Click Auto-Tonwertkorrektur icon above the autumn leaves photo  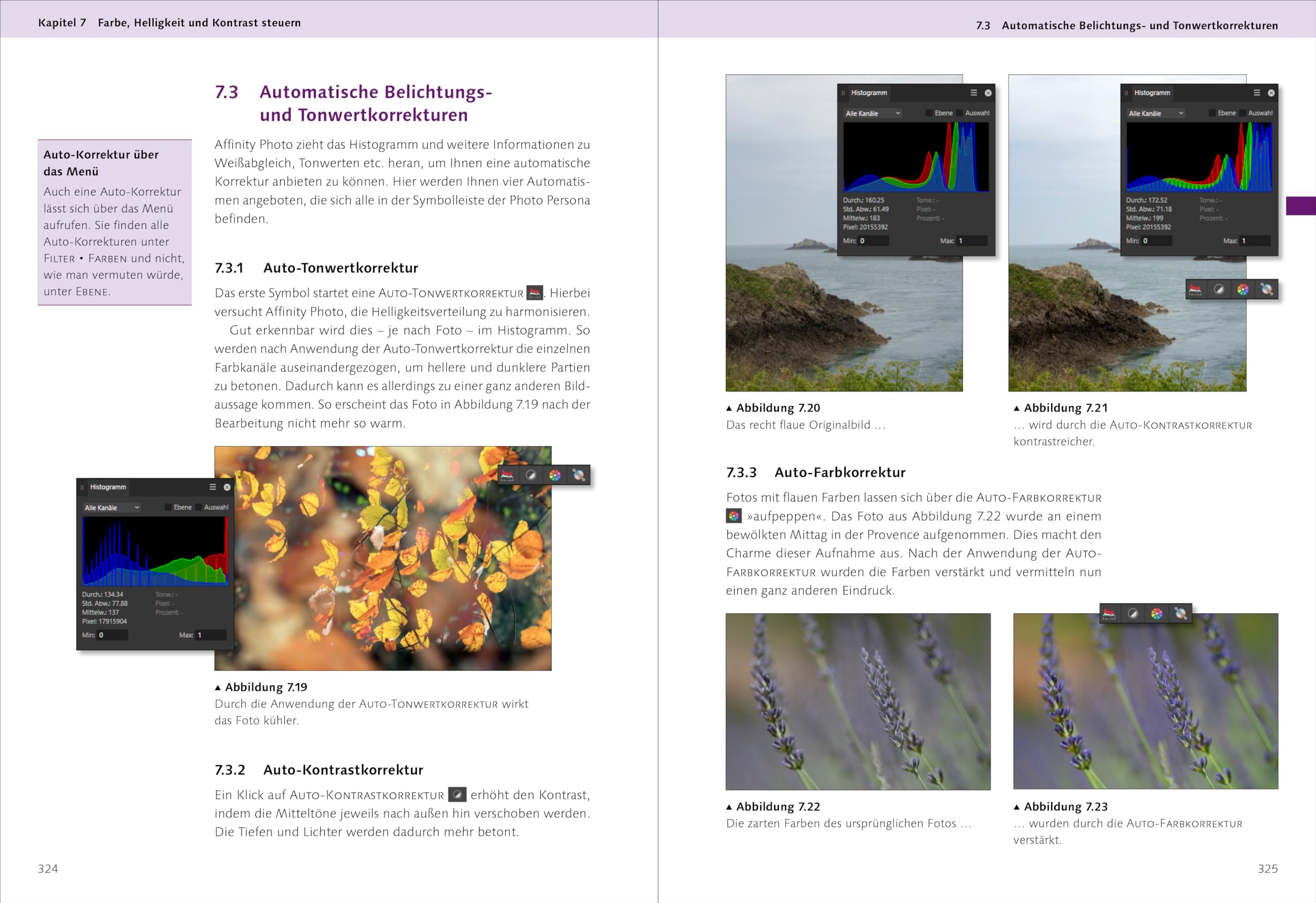(507, 475)
